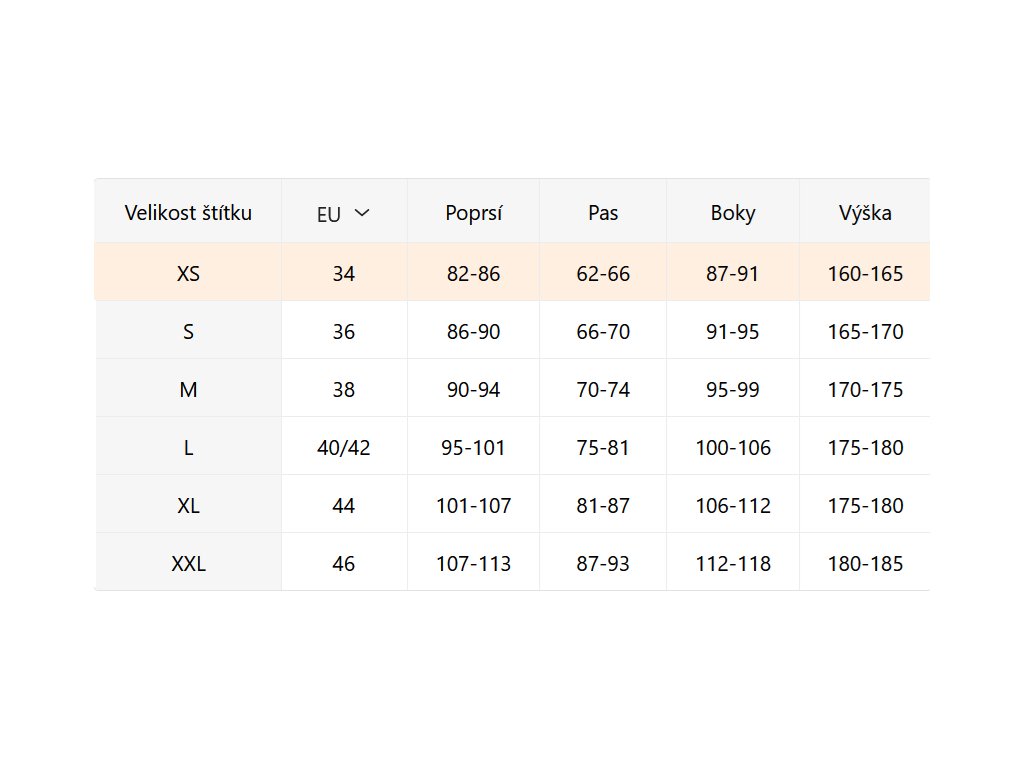Select the XXL size row label

[188, 563]
